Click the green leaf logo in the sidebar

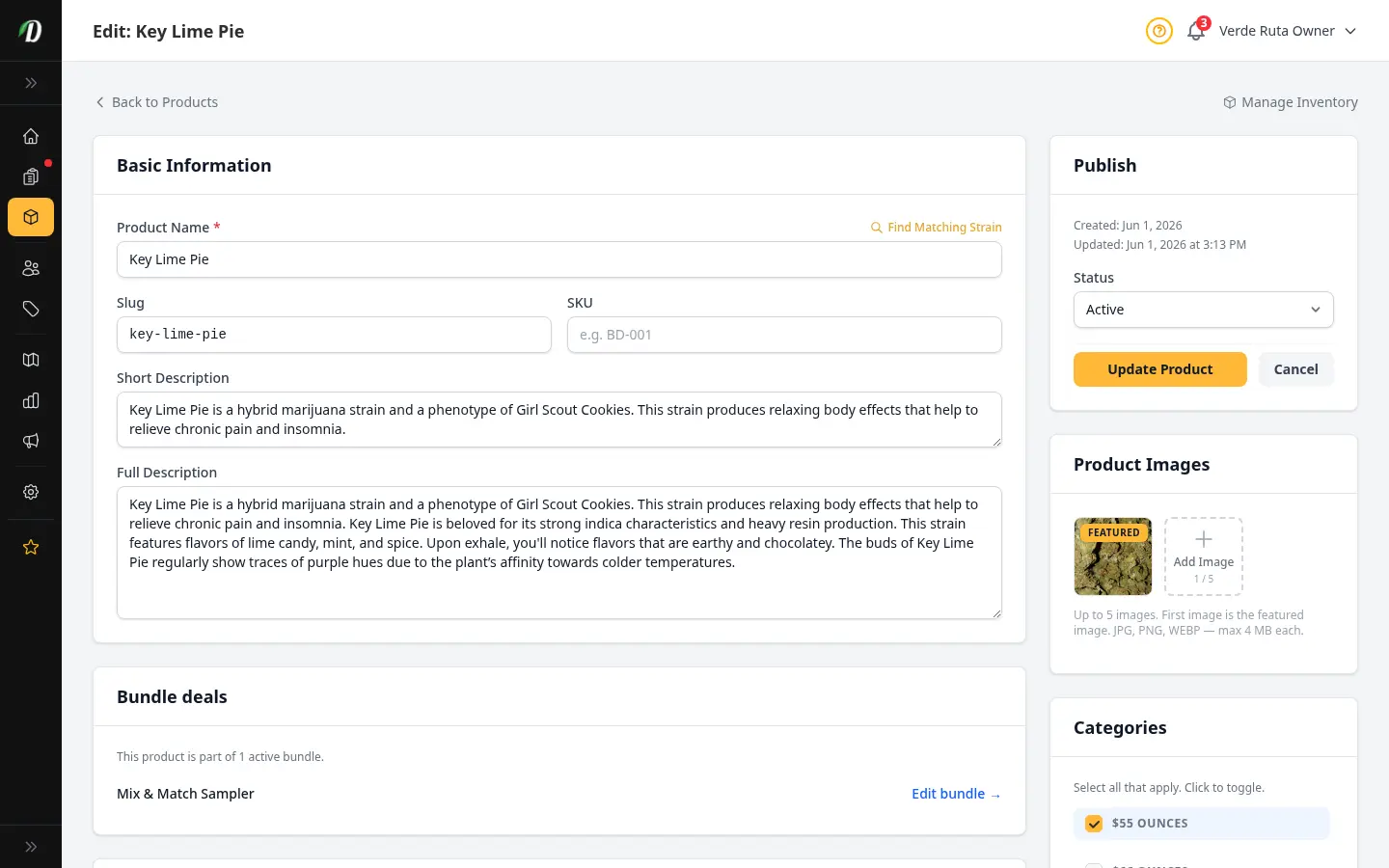point(31,31)
